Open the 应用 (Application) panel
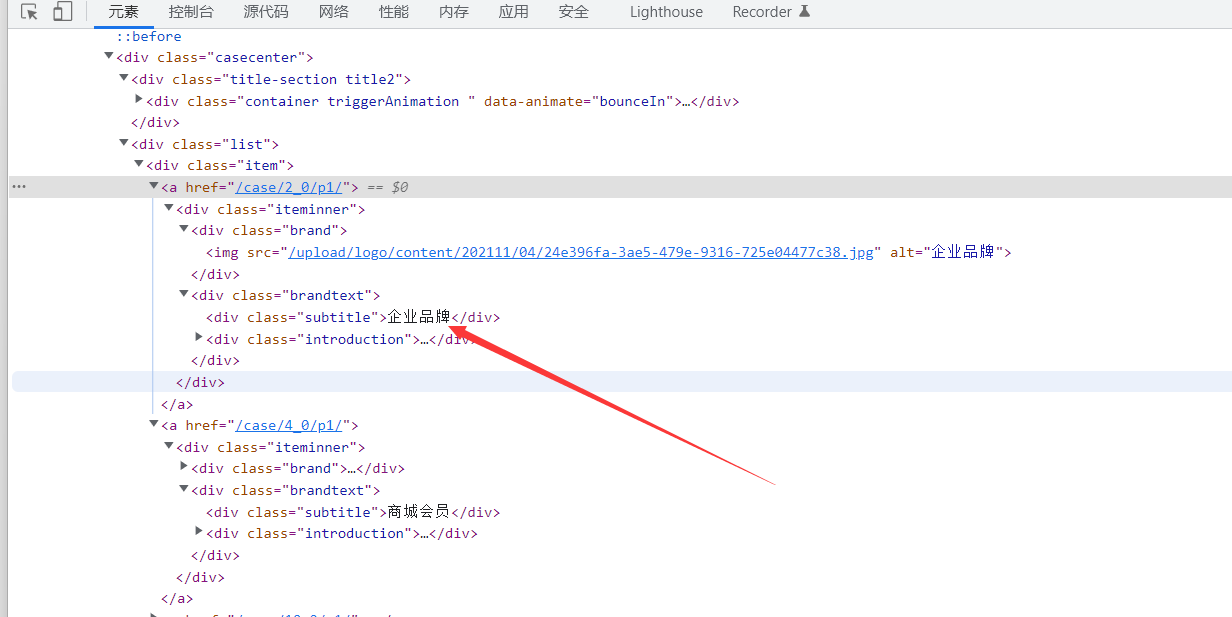This screenshot has width=1232, height=617. 513,12
